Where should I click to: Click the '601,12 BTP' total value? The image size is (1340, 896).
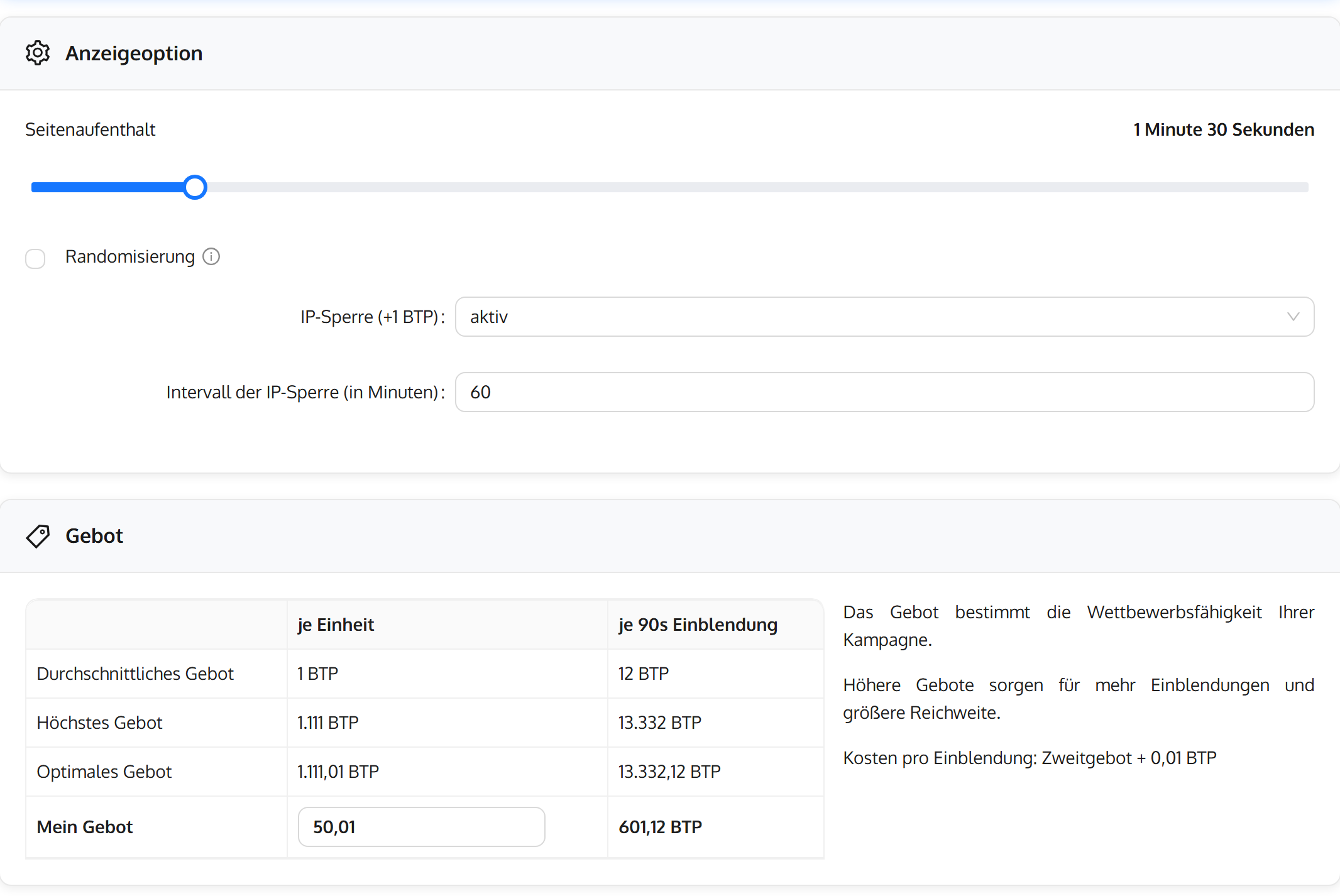point(661,827)
